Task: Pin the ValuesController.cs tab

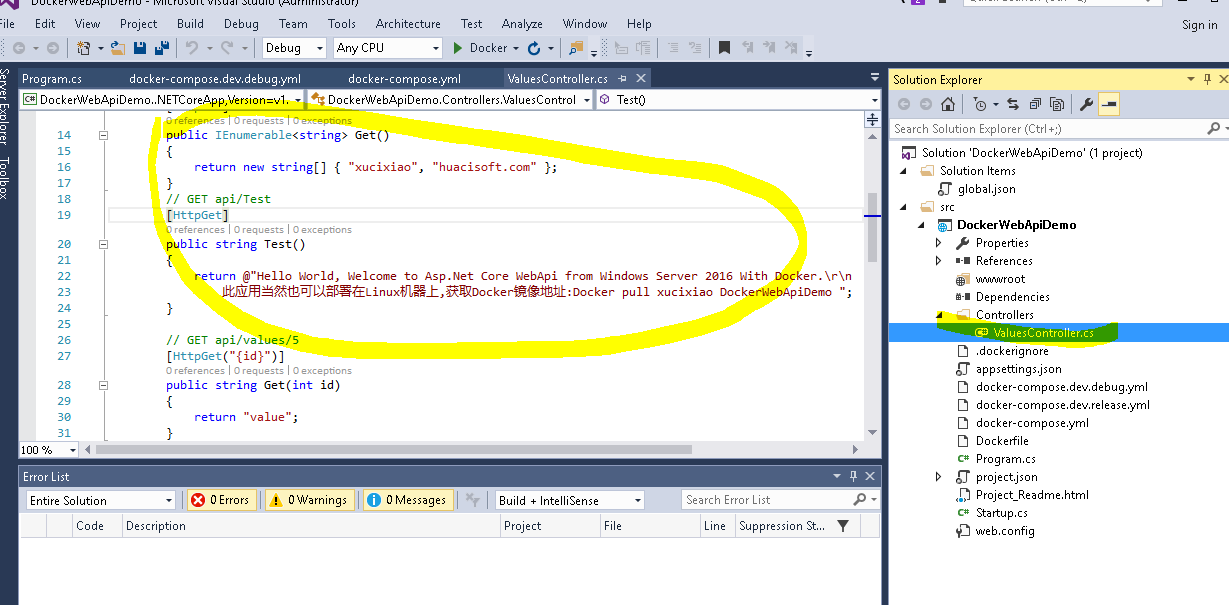Action: pos(623,78)
